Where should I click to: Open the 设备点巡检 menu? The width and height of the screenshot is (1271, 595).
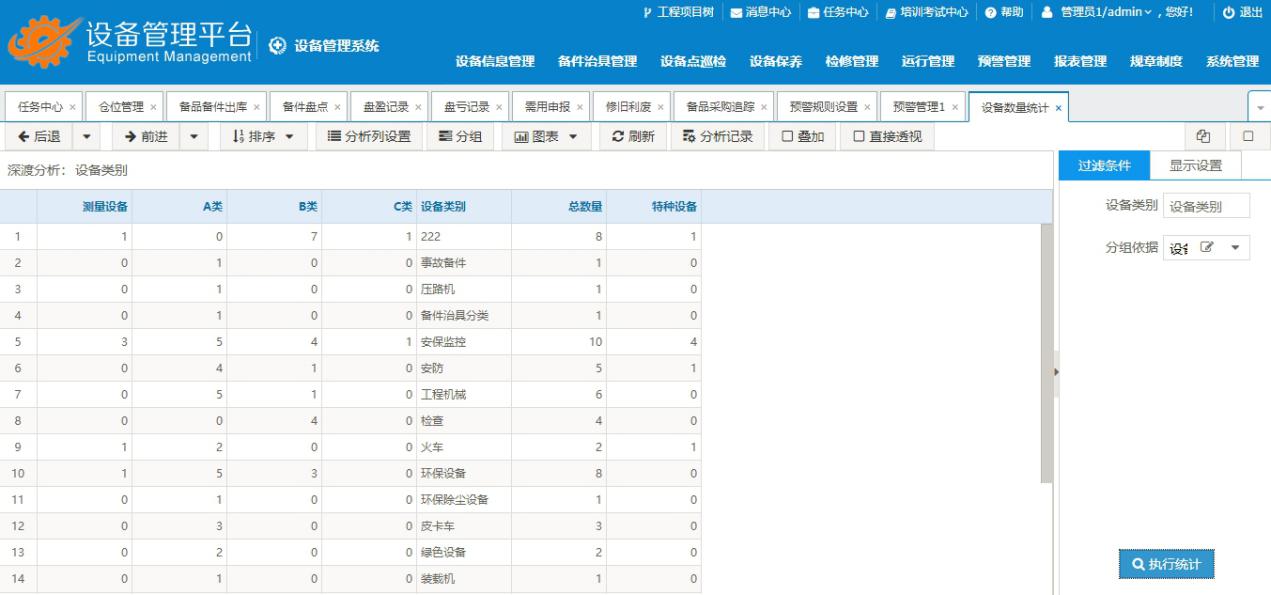click(x=693, y=62)
